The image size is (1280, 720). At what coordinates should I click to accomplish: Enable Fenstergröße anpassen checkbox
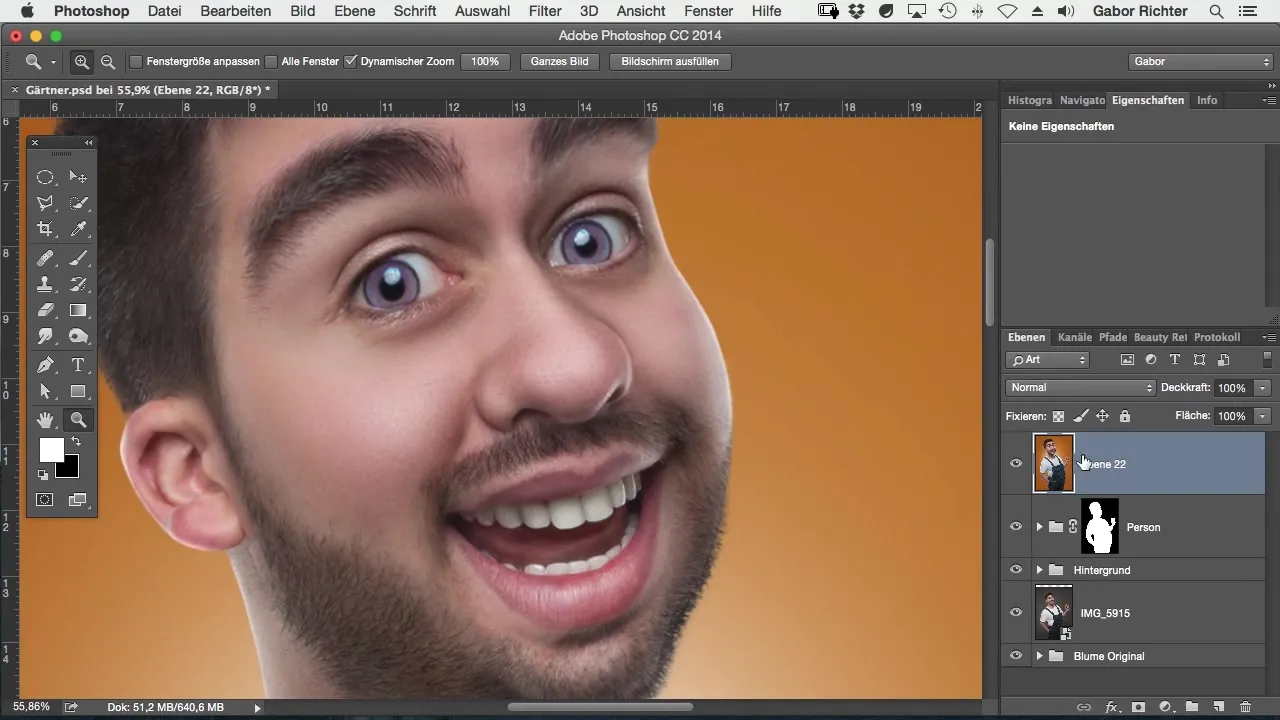pyautogui.click(x=136, y=61)
